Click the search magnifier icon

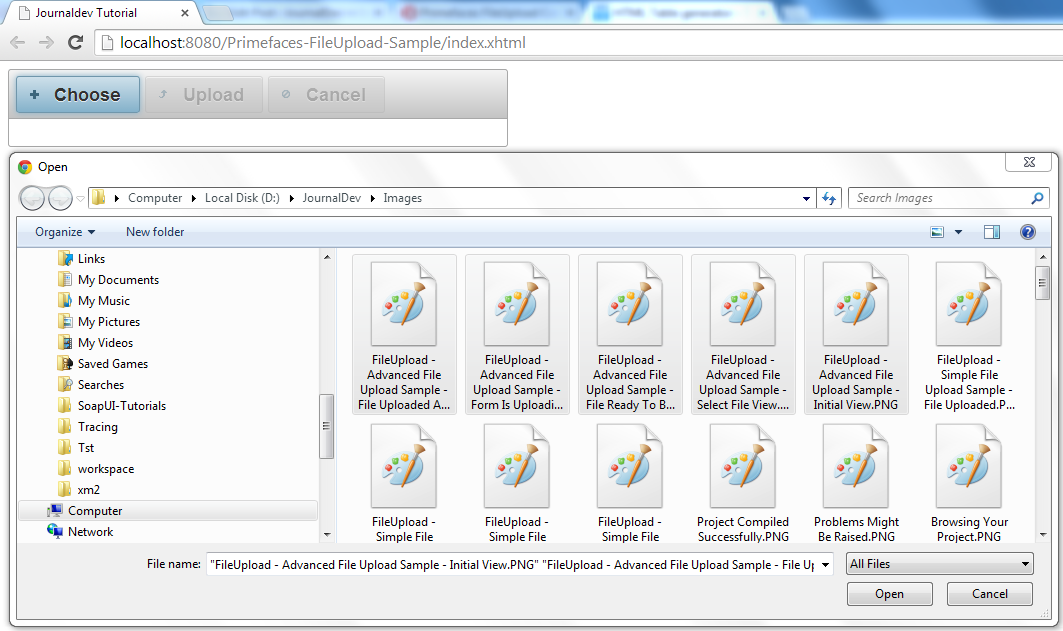click(x=1037, y=198)
